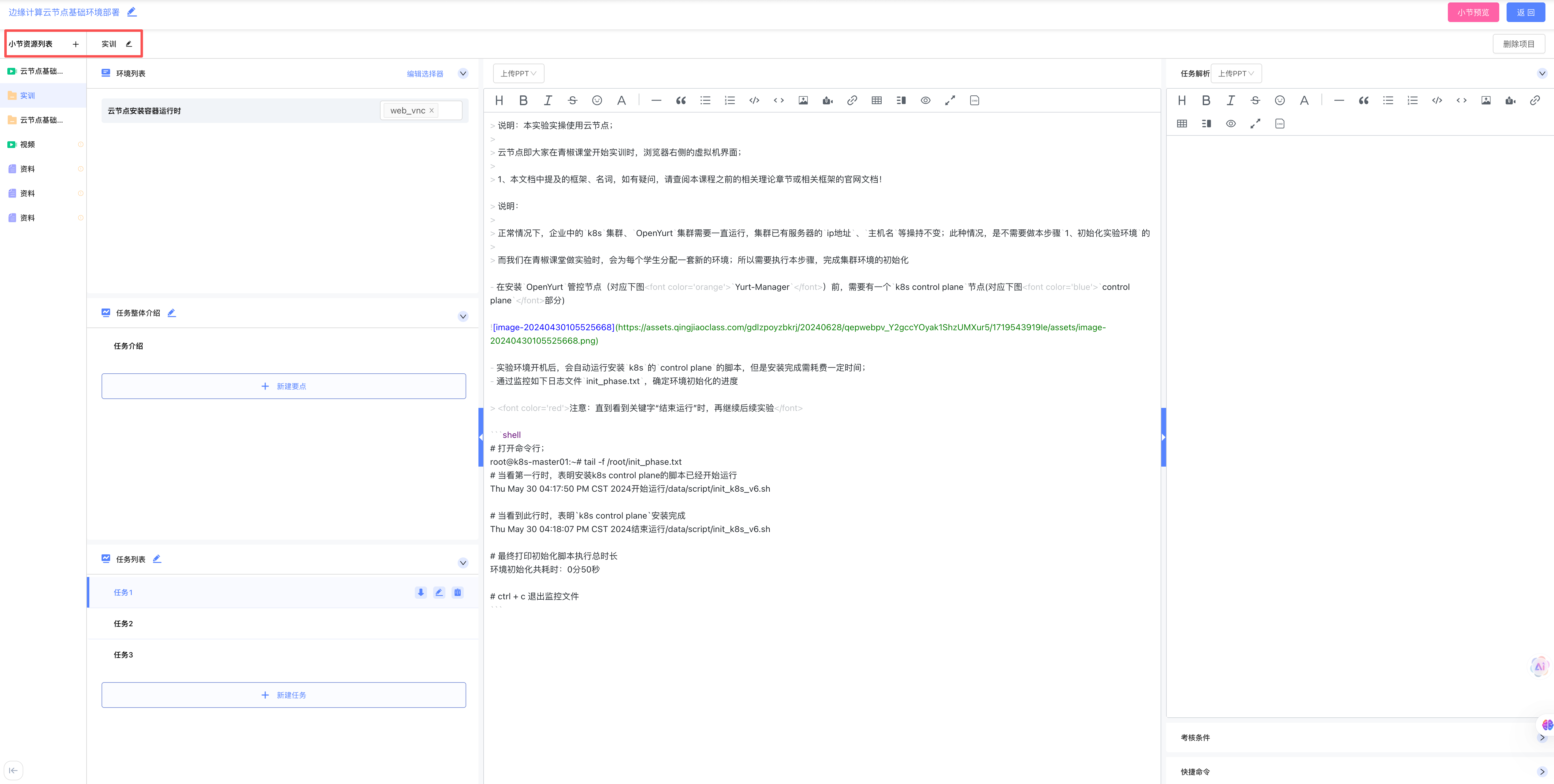The width and height of the screenshot is (1554, 784).
Task: Switch to the 小节资源列表 tab
Action: [x=30, y=43]
